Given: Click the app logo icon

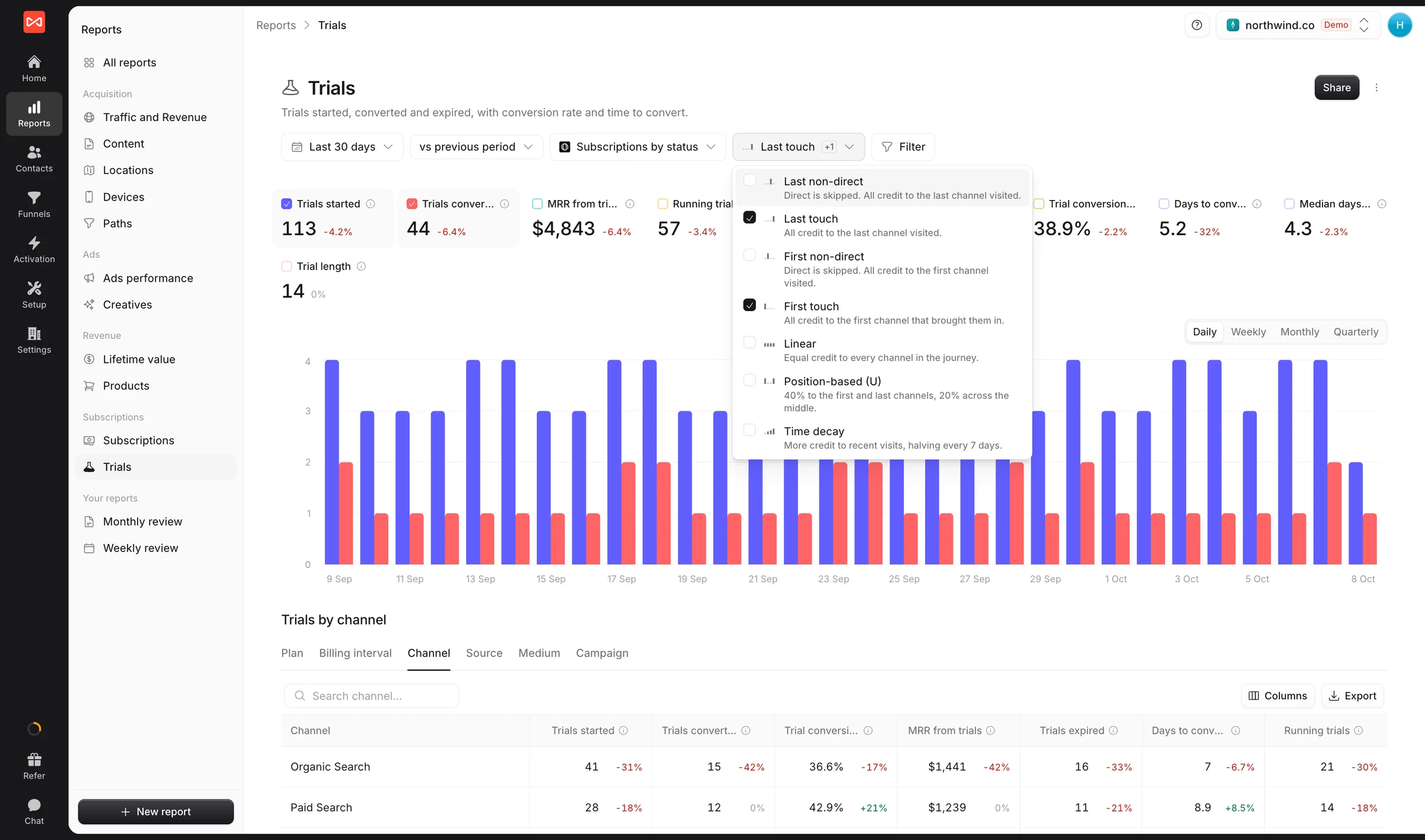Looking at the screenshot, I should 34,22.
